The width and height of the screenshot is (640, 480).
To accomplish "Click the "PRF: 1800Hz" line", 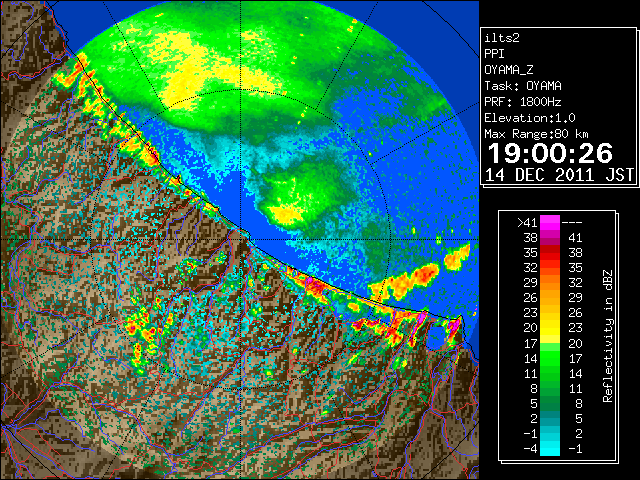I will coord(523,102).
